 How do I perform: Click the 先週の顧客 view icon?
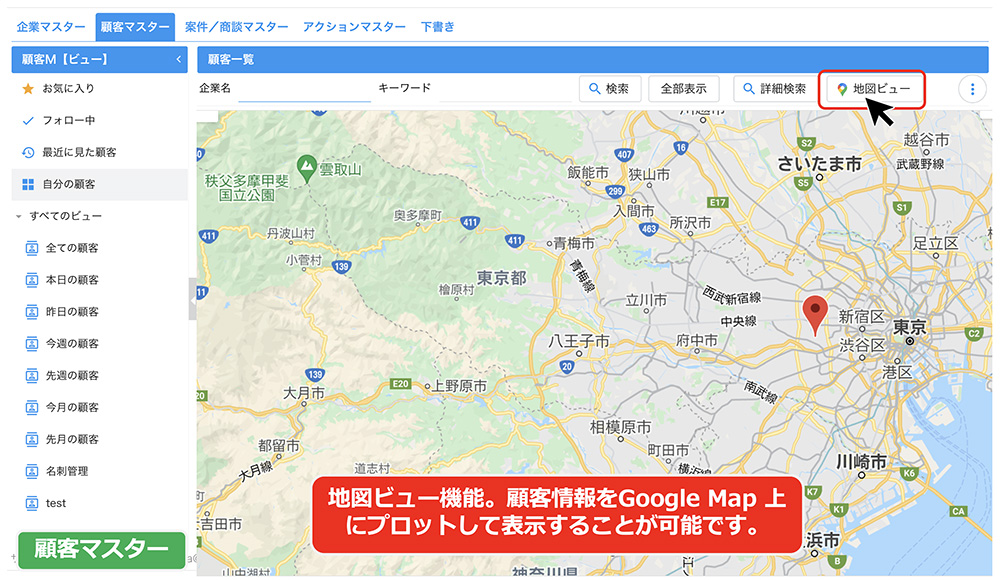tap(31, 376)
